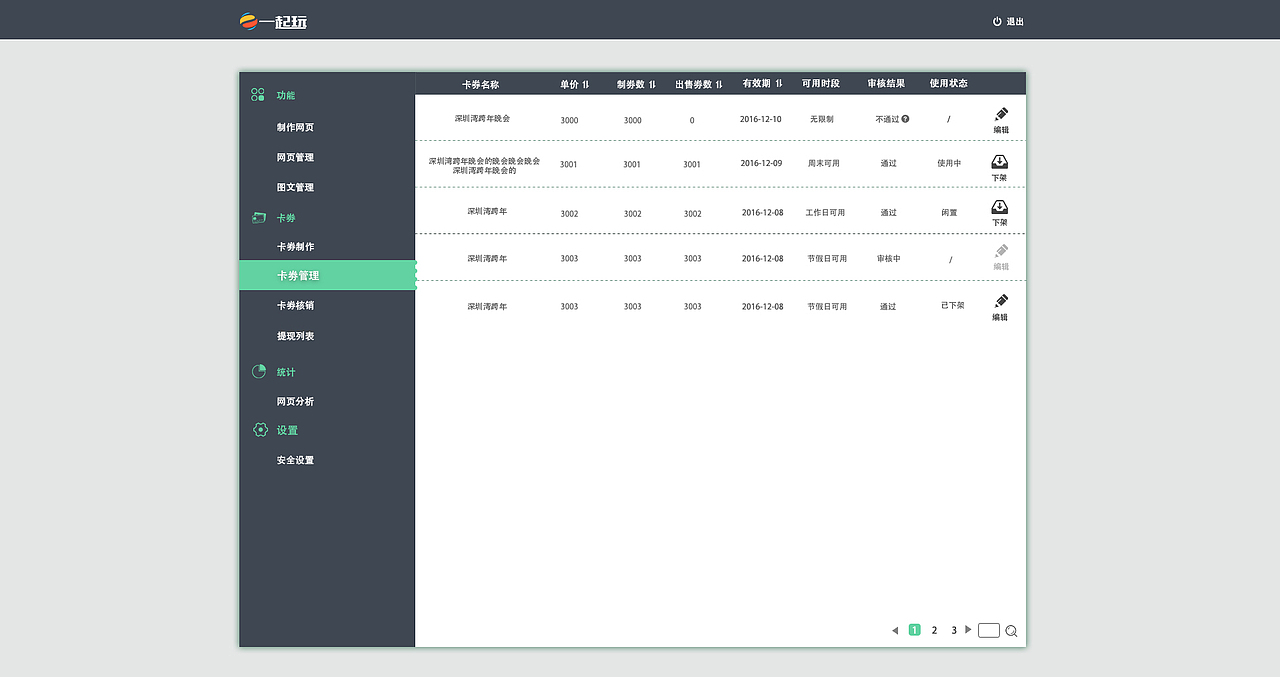Click the page search magnifier icon
The image size is (1280, 677).
(1011, 631)
